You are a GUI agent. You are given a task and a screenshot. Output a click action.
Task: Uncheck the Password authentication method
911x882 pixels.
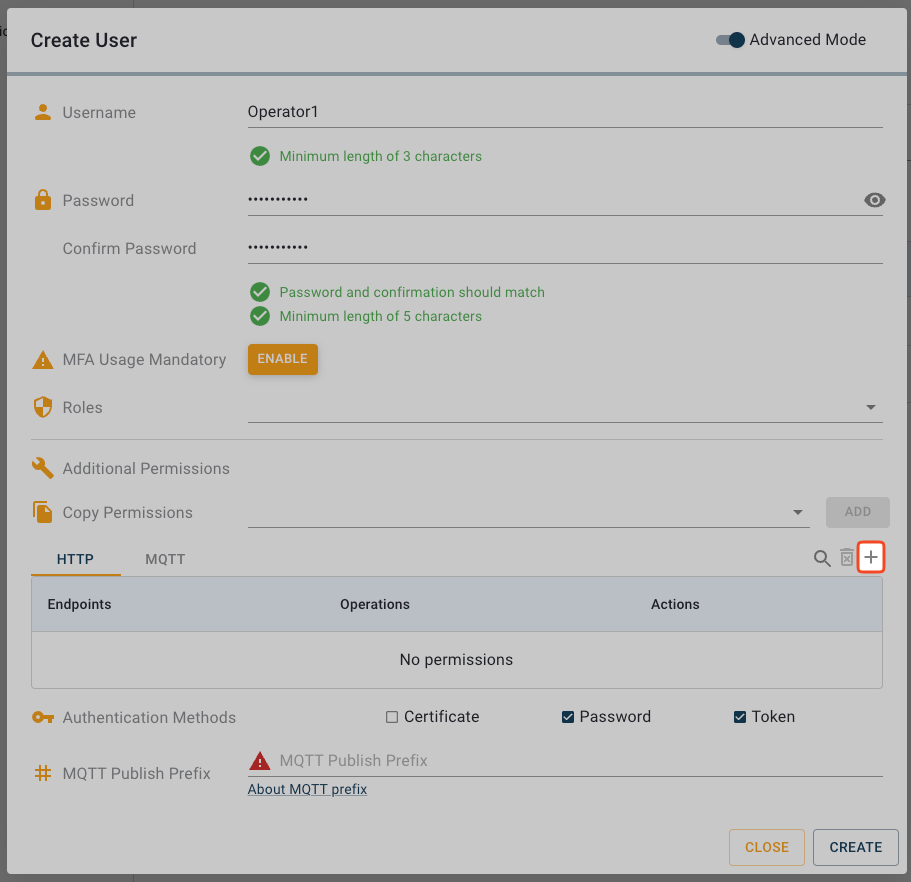(567, 716)
